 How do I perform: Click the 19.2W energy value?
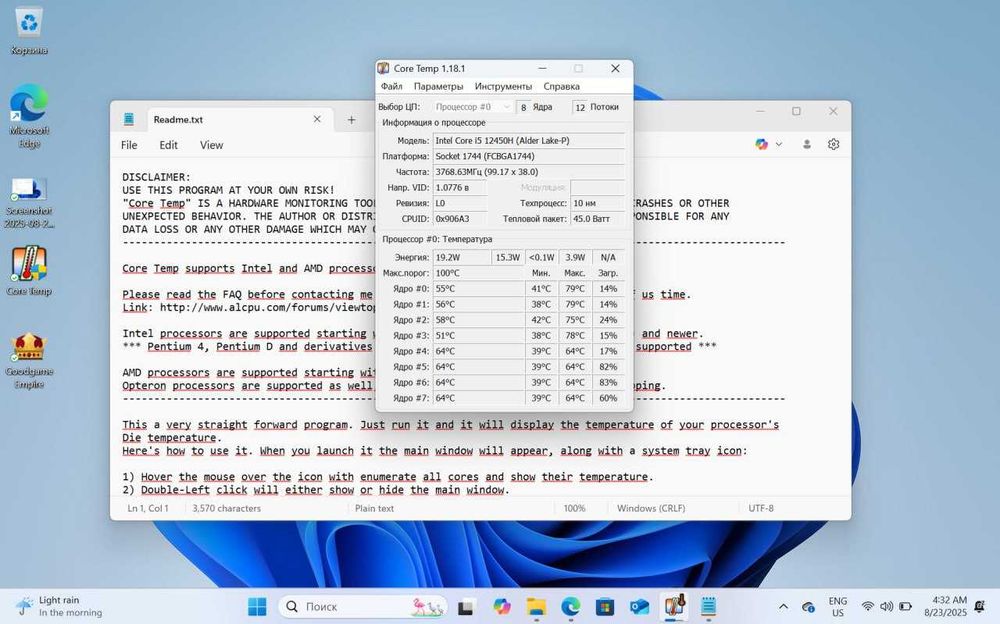coord(462,257)
